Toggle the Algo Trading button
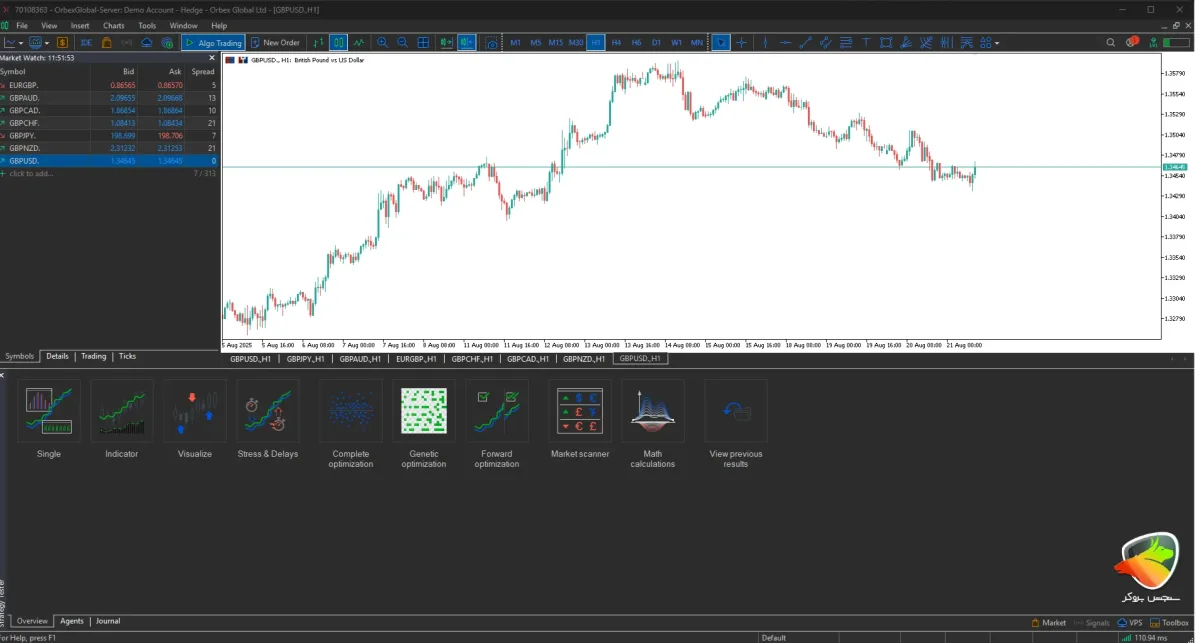The height and width of the screenshot is (643, 1200). 213,43
